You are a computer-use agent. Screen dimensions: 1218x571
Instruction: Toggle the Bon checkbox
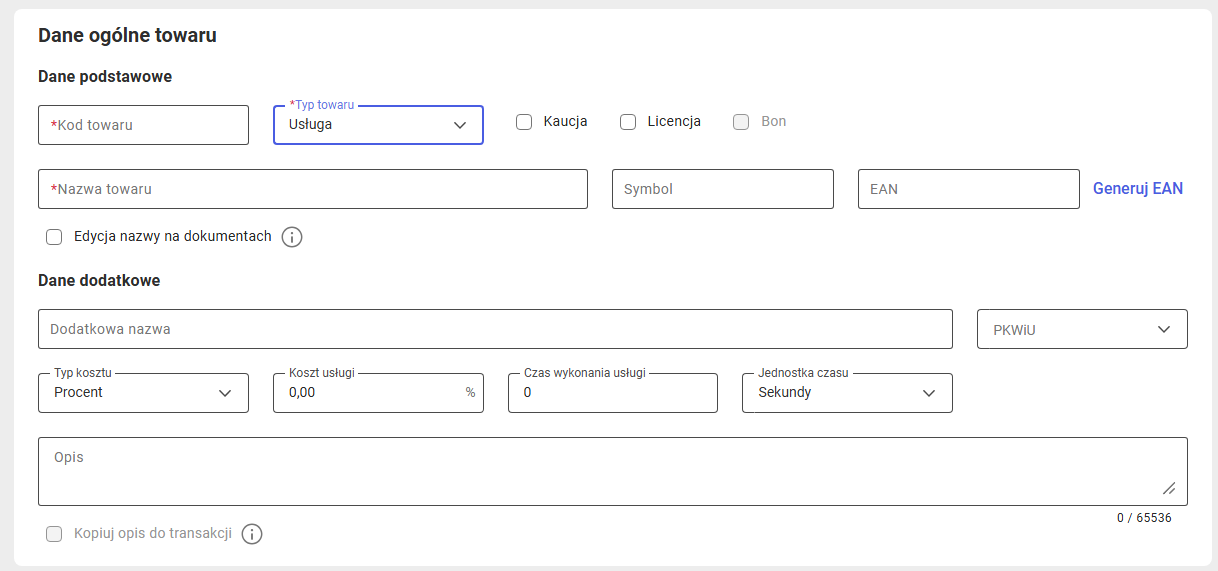[741, 122]
